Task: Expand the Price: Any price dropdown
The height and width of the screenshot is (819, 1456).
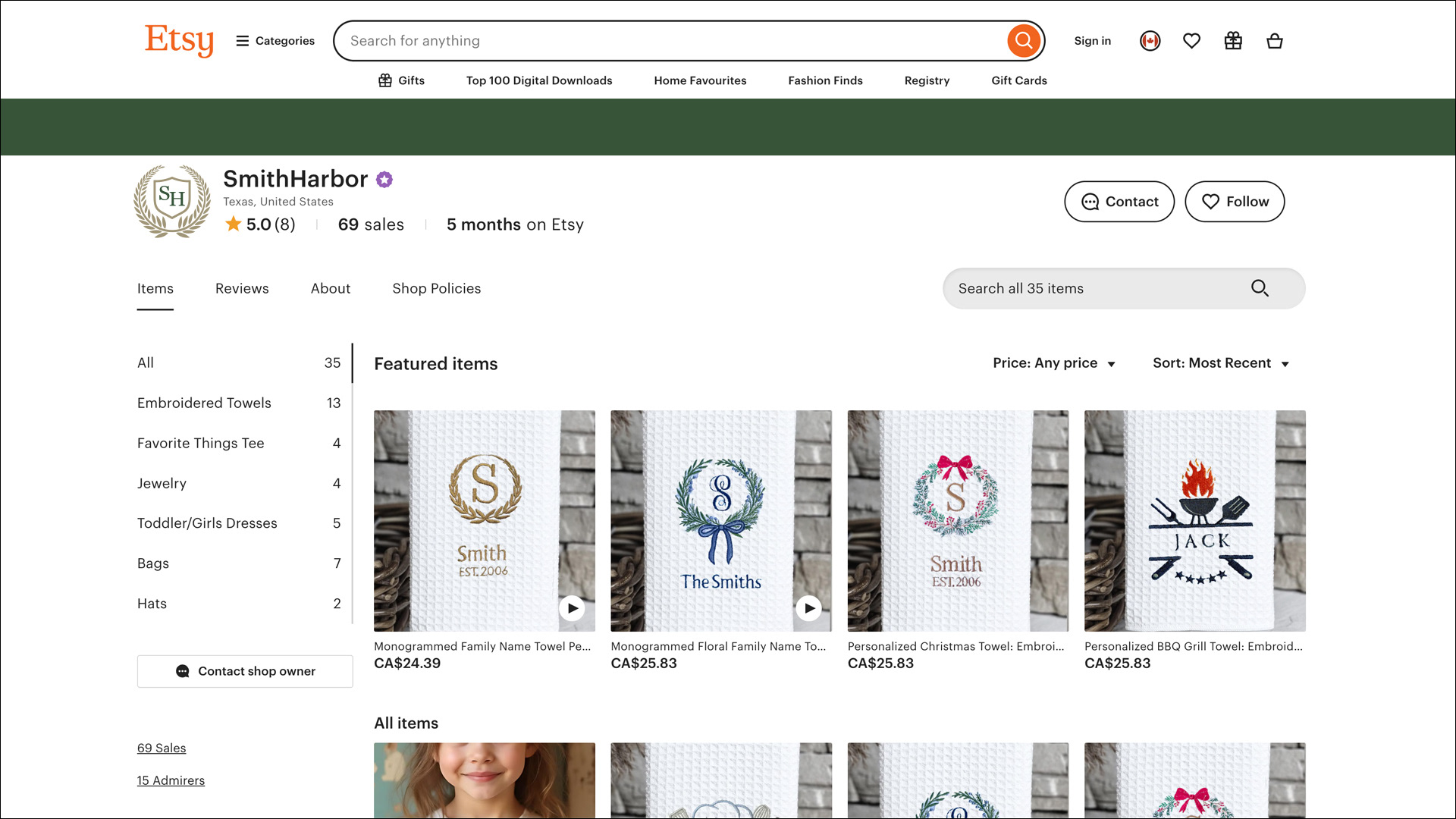Action: [x=1053, y=363]
